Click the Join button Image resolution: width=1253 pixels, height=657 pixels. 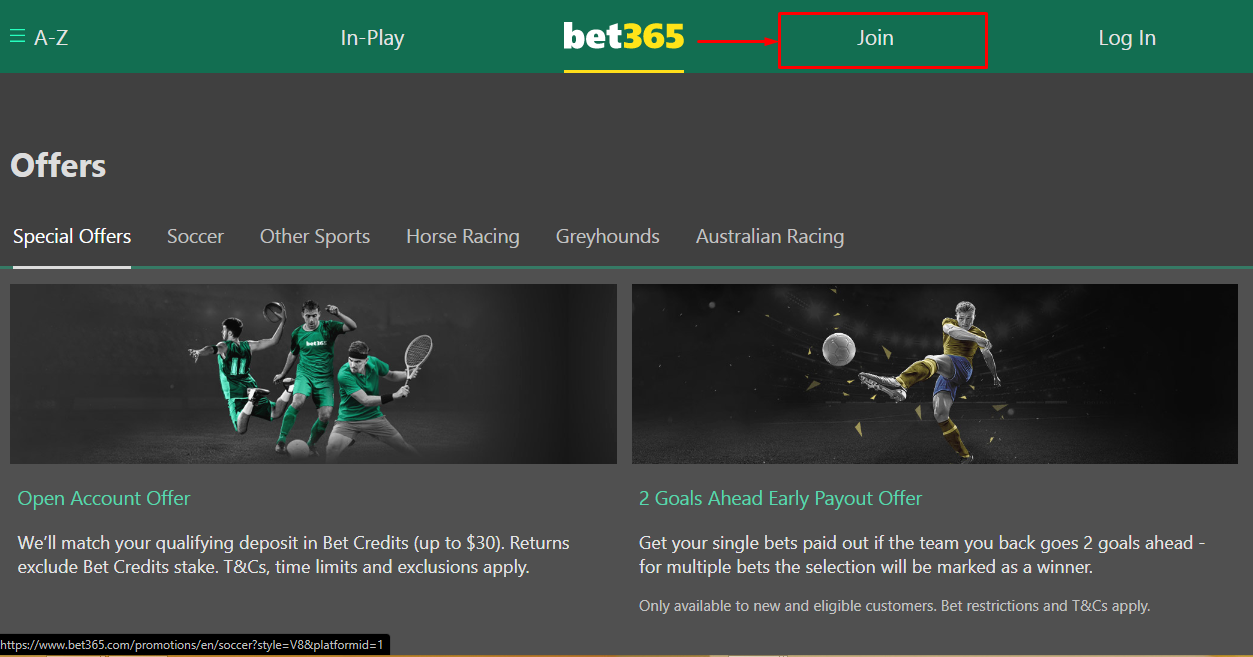click(875, 38)
